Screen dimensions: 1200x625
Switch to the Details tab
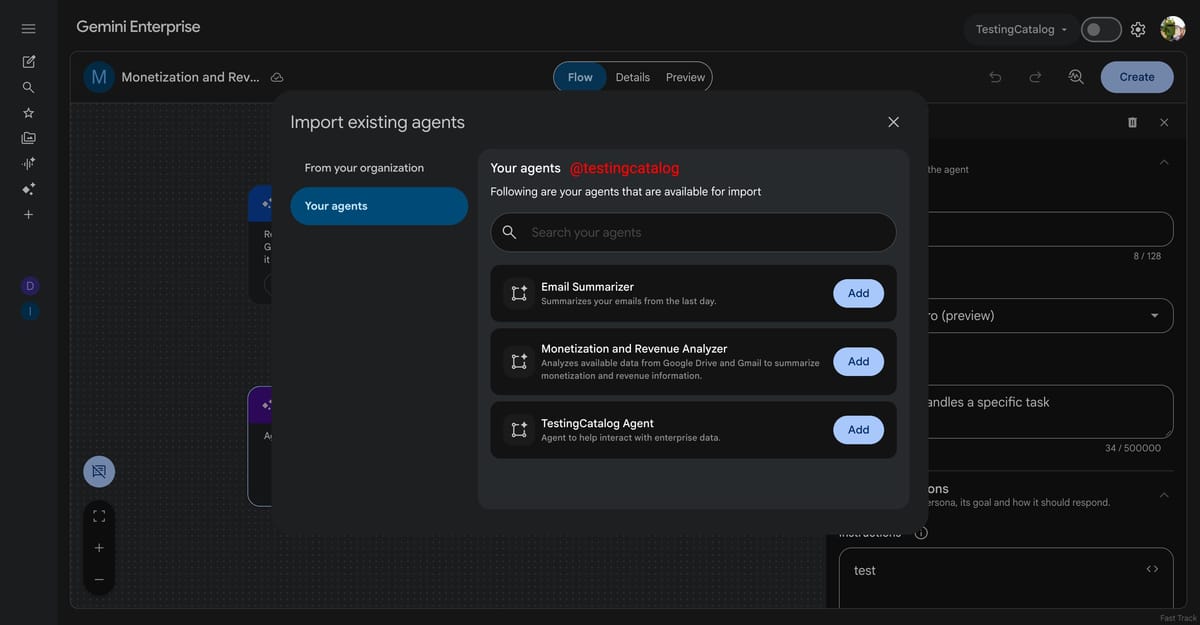point(632,77)
